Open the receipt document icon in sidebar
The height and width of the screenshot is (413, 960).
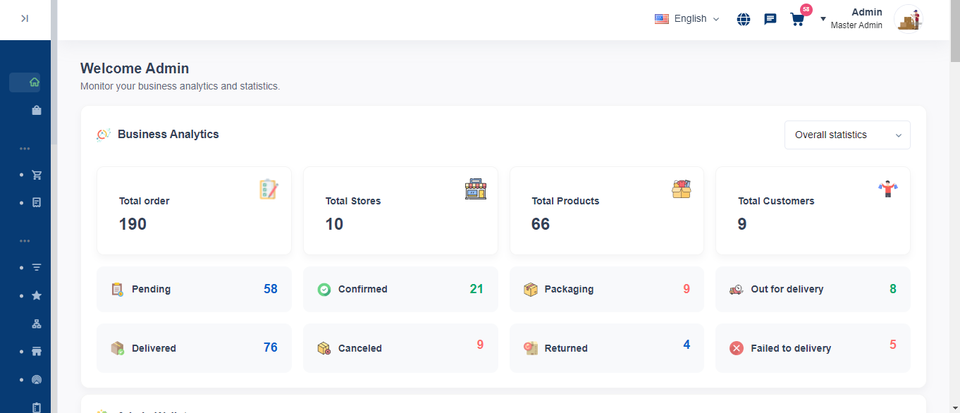37,203
